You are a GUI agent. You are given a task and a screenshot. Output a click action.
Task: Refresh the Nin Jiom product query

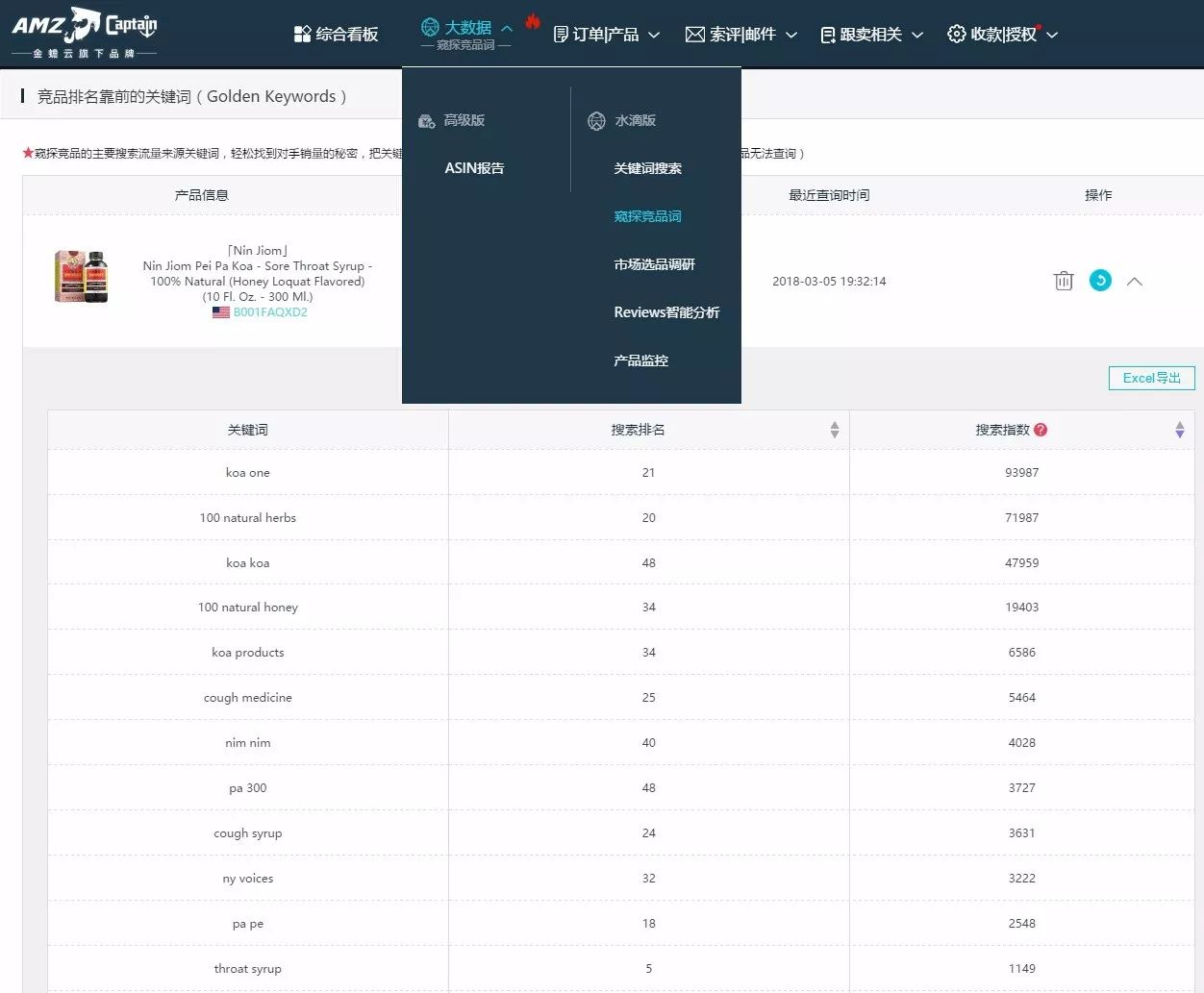click(1099, 280)
